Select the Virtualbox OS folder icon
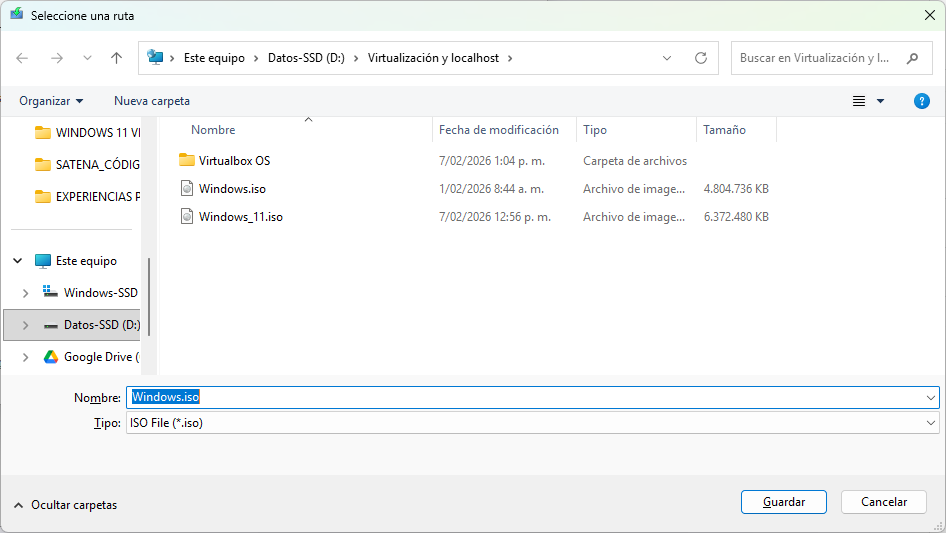 coord(186,160)
